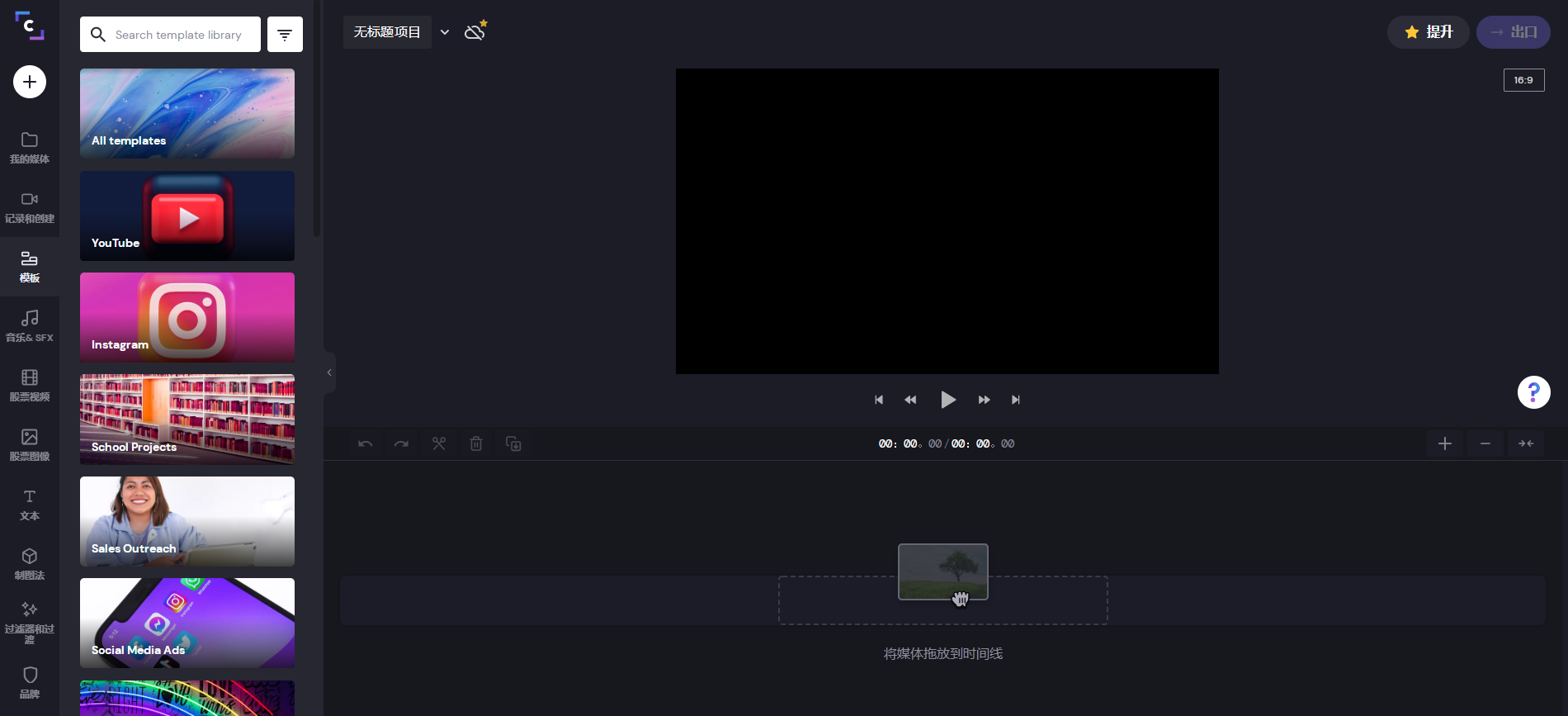Open the template filter options button
Image resolution: width=1568 pixels, height=716 pixels.
pyautogui.click(x=285, y=35)
